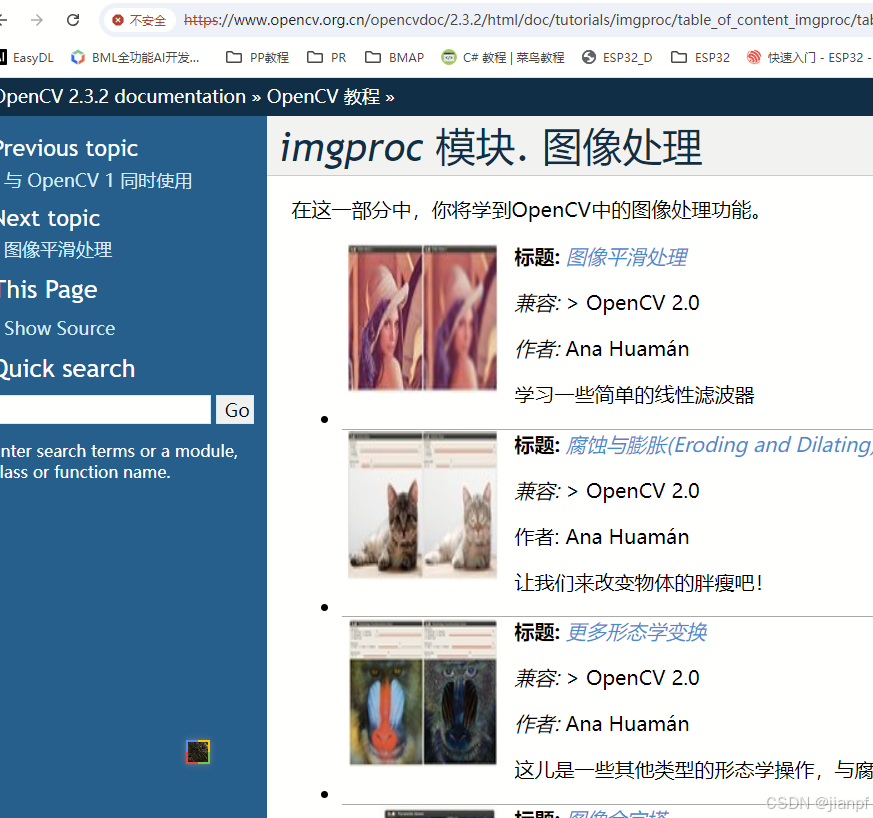Image resolution: width=873 pixels, height=818 pixels.
Task: Click the Lena smoothing thumbnail image
Action: point(423,317)
